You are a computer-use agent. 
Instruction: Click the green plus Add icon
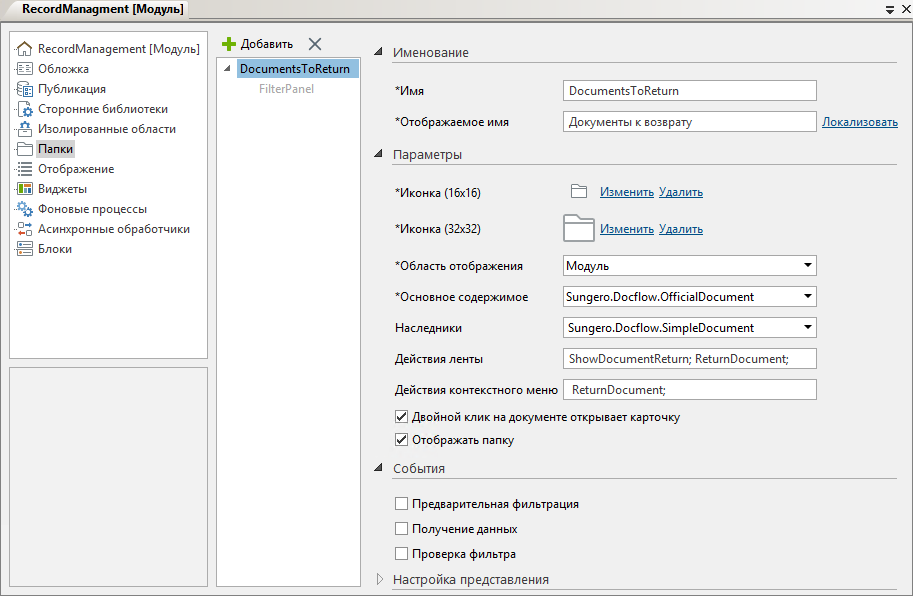click(229, 44)
